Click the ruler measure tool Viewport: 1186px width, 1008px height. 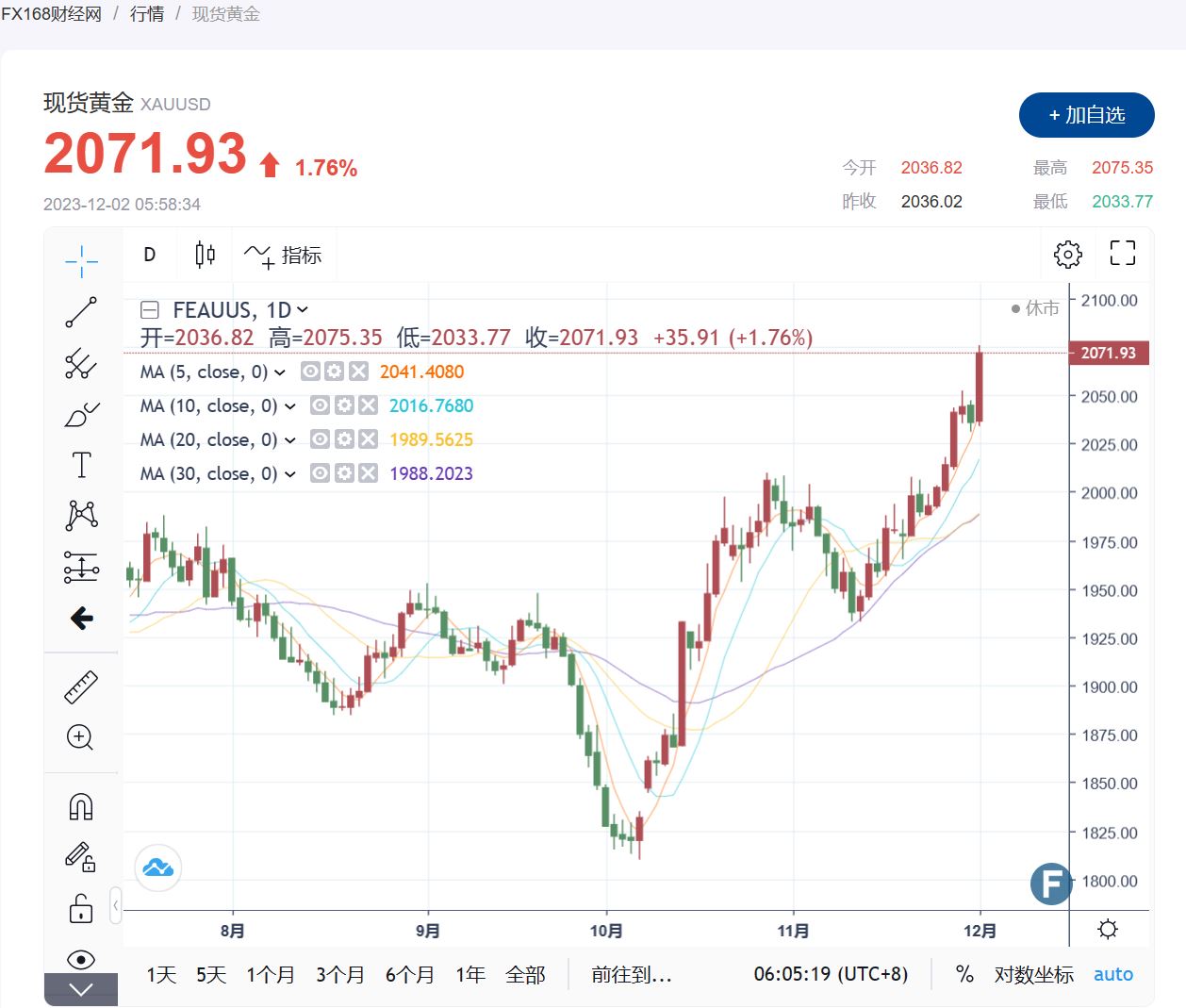pyautogui.click(x=81, y=687)
